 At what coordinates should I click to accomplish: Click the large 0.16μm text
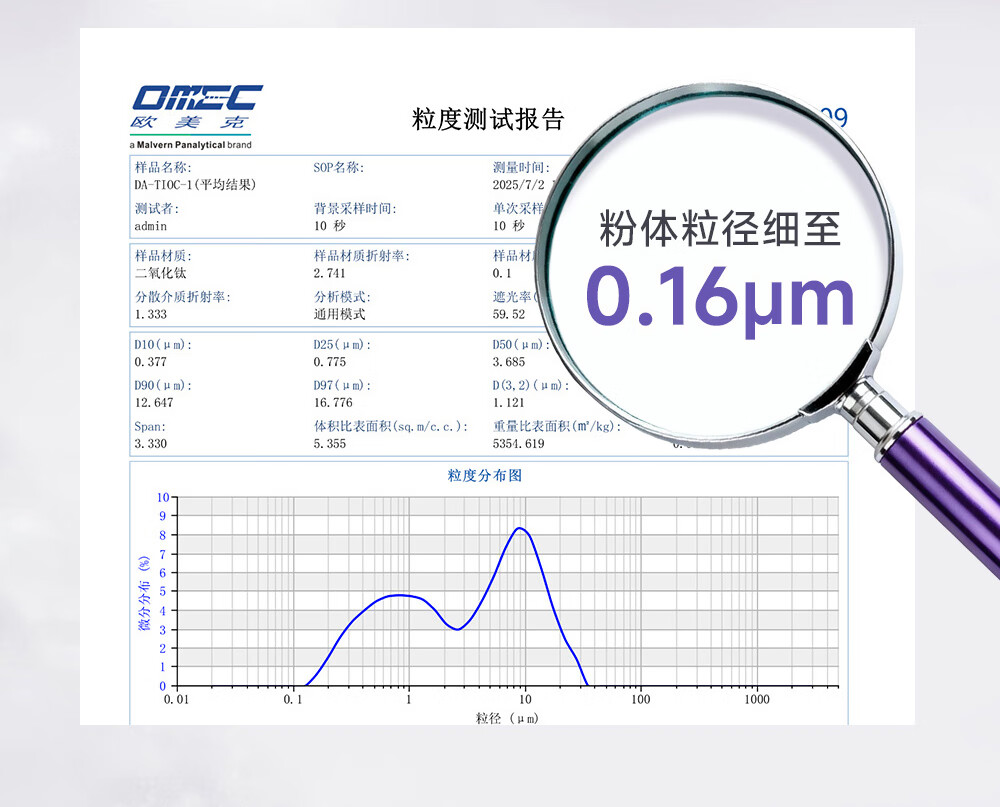(720, 298)
